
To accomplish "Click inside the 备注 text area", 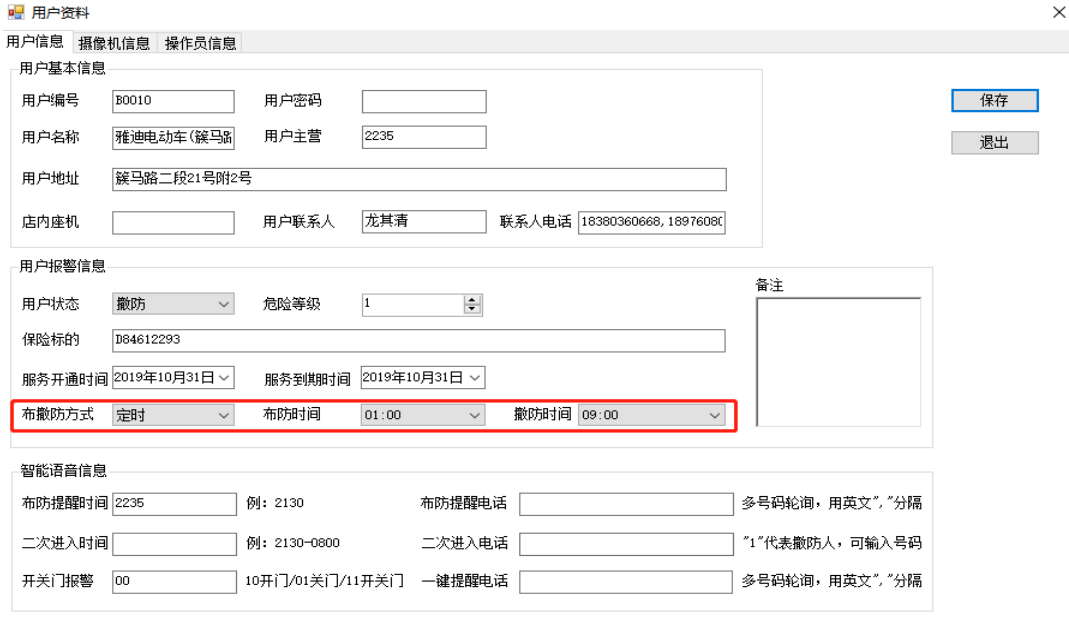I will [x=838, y=362].
